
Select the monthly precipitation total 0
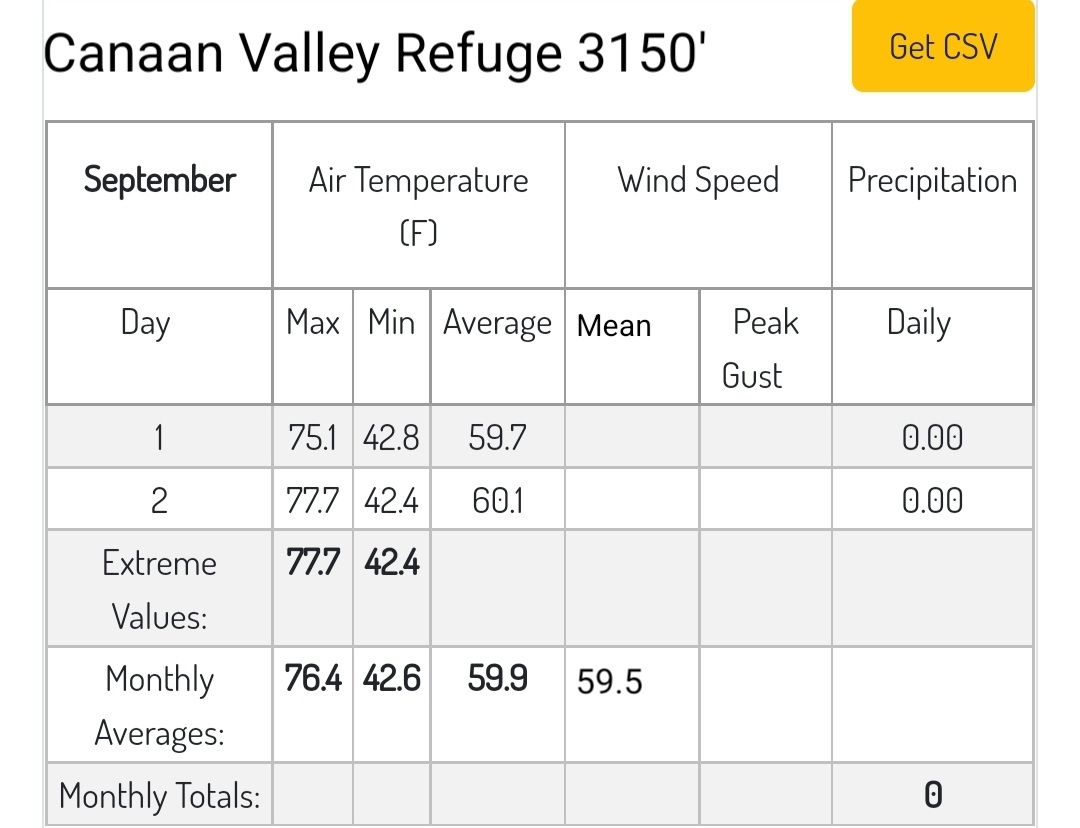pos(933,794)
